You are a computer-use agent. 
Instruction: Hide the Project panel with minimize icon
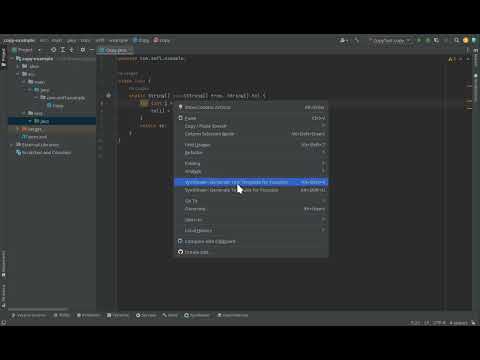tap(92, 50)
